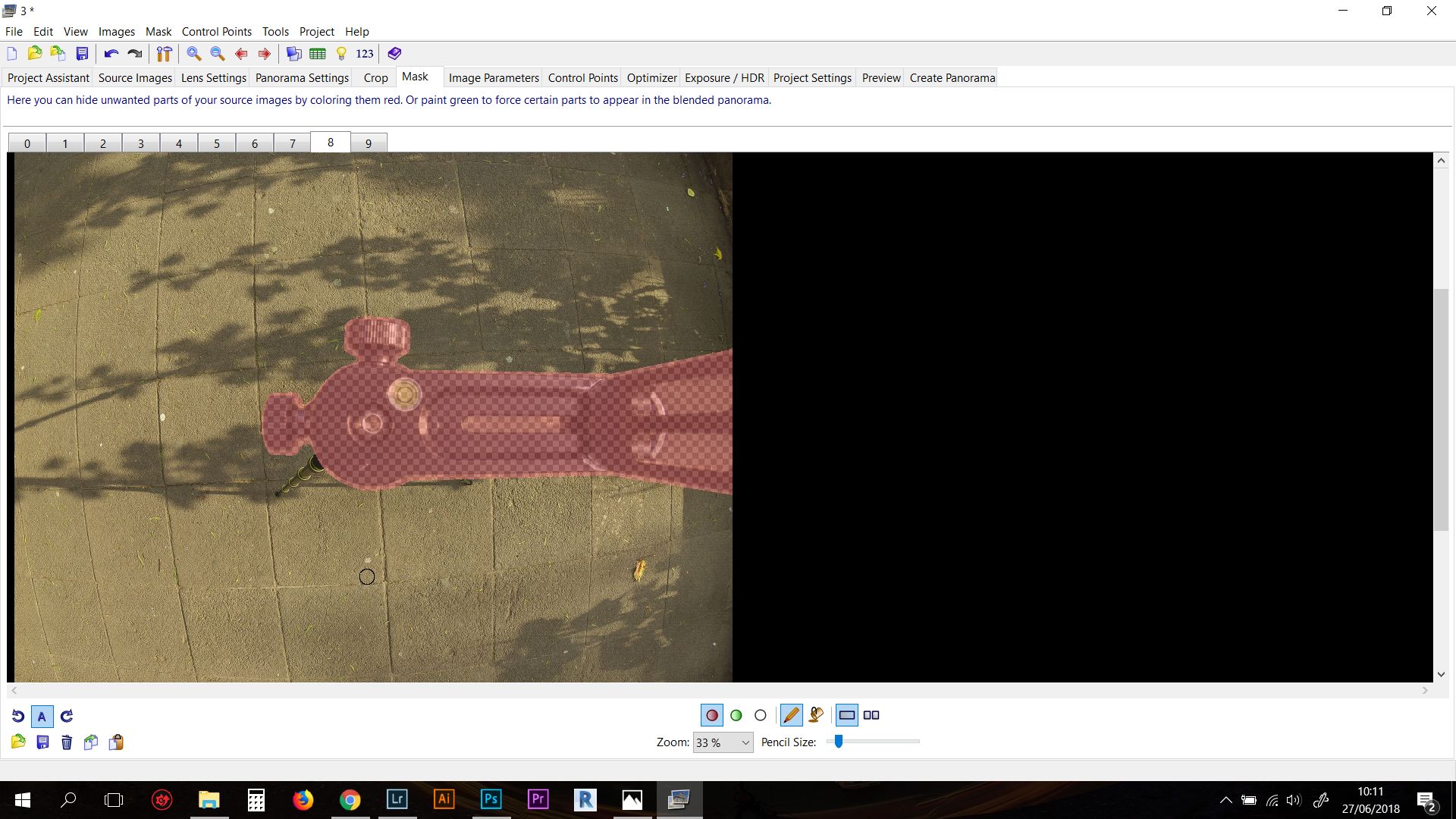
Task: Open the Control Point table icon
Action: pos(318,53)
